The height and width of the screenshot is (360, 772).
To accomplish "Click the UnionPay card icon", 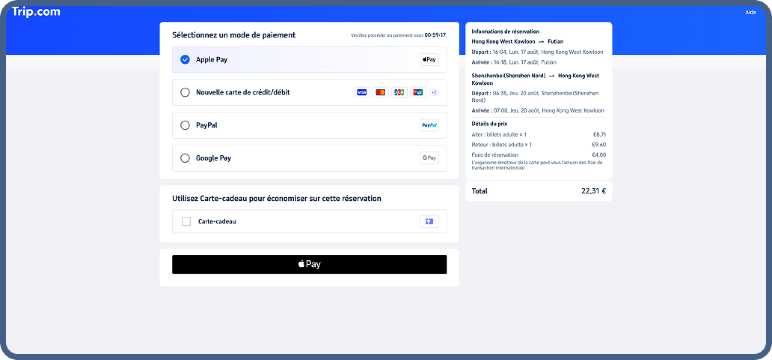I will pyautogui.click(x=418, y=93).
